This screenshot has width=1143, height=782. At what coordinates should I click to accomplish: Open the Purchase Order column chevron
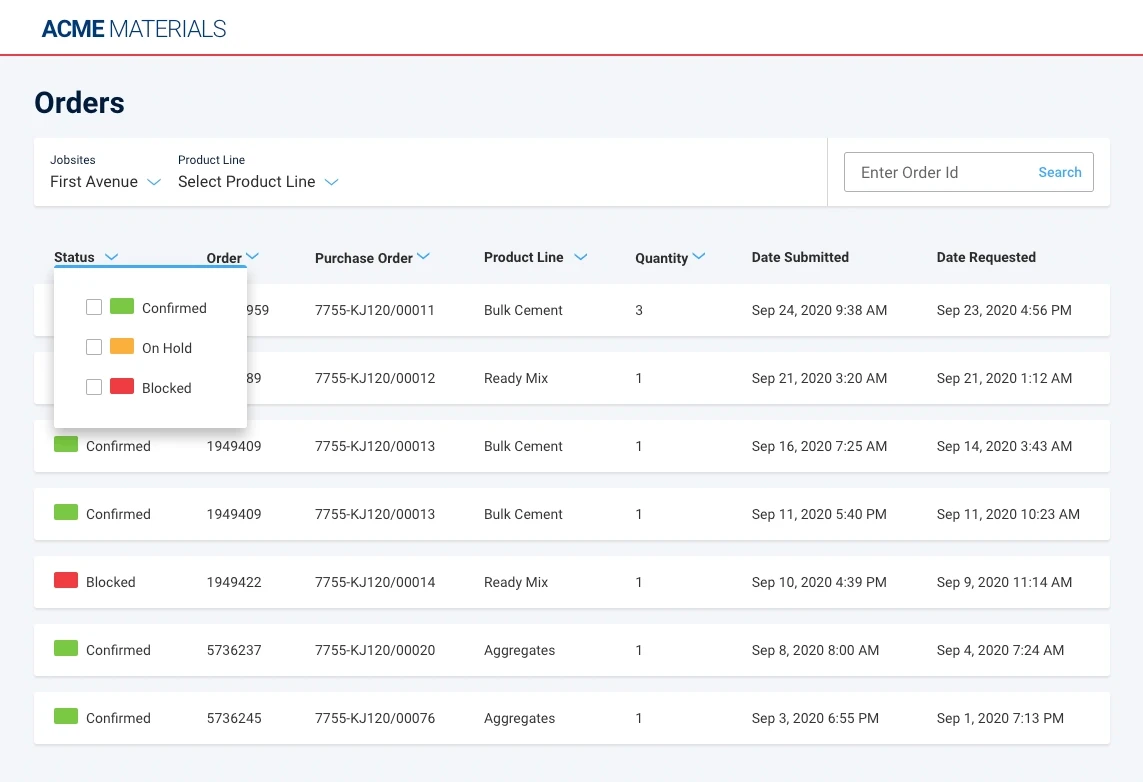coord(424,256)
